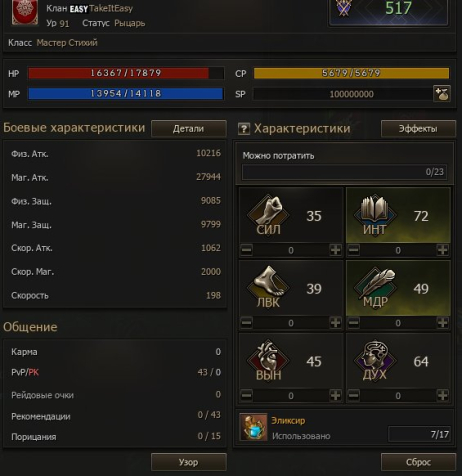Click the МДР feather stat icon
The image size is (462, 476).
click(375, 287)
